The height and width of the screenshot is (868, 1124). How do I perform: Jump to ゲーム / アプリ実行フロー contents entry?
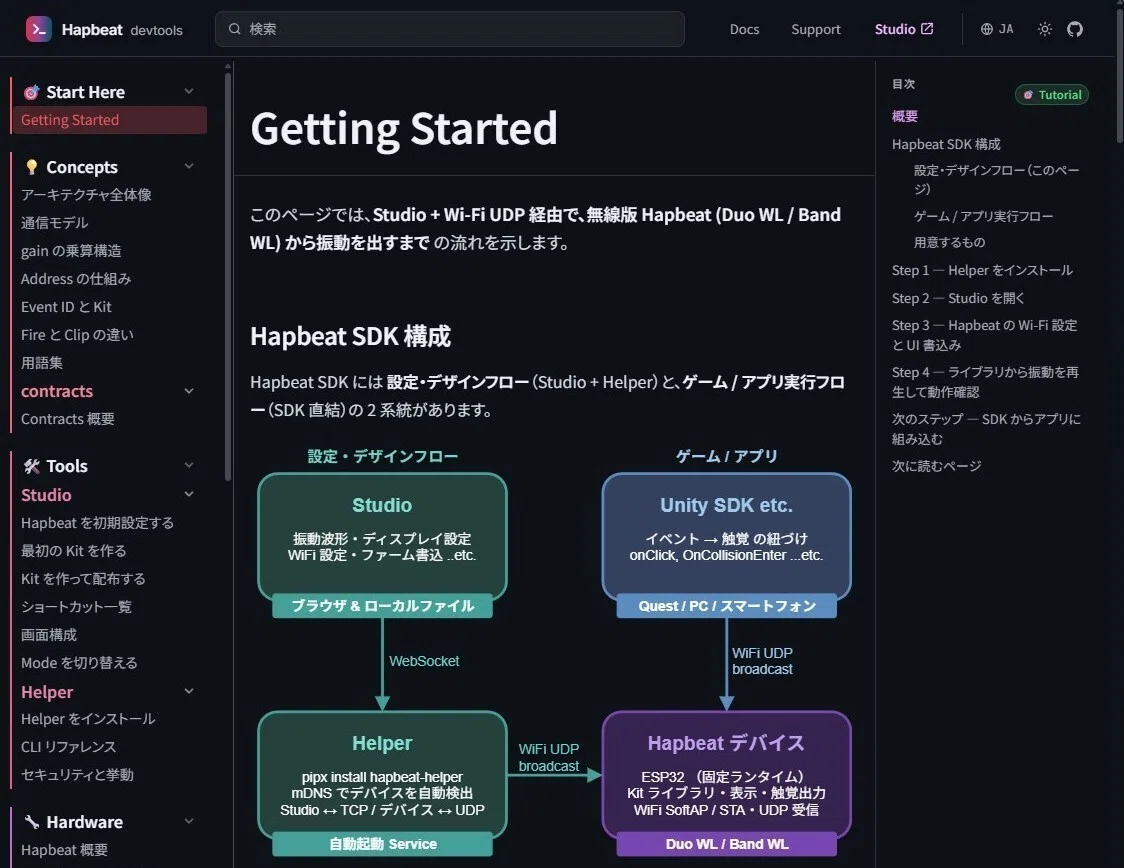(x=984, y=216)
